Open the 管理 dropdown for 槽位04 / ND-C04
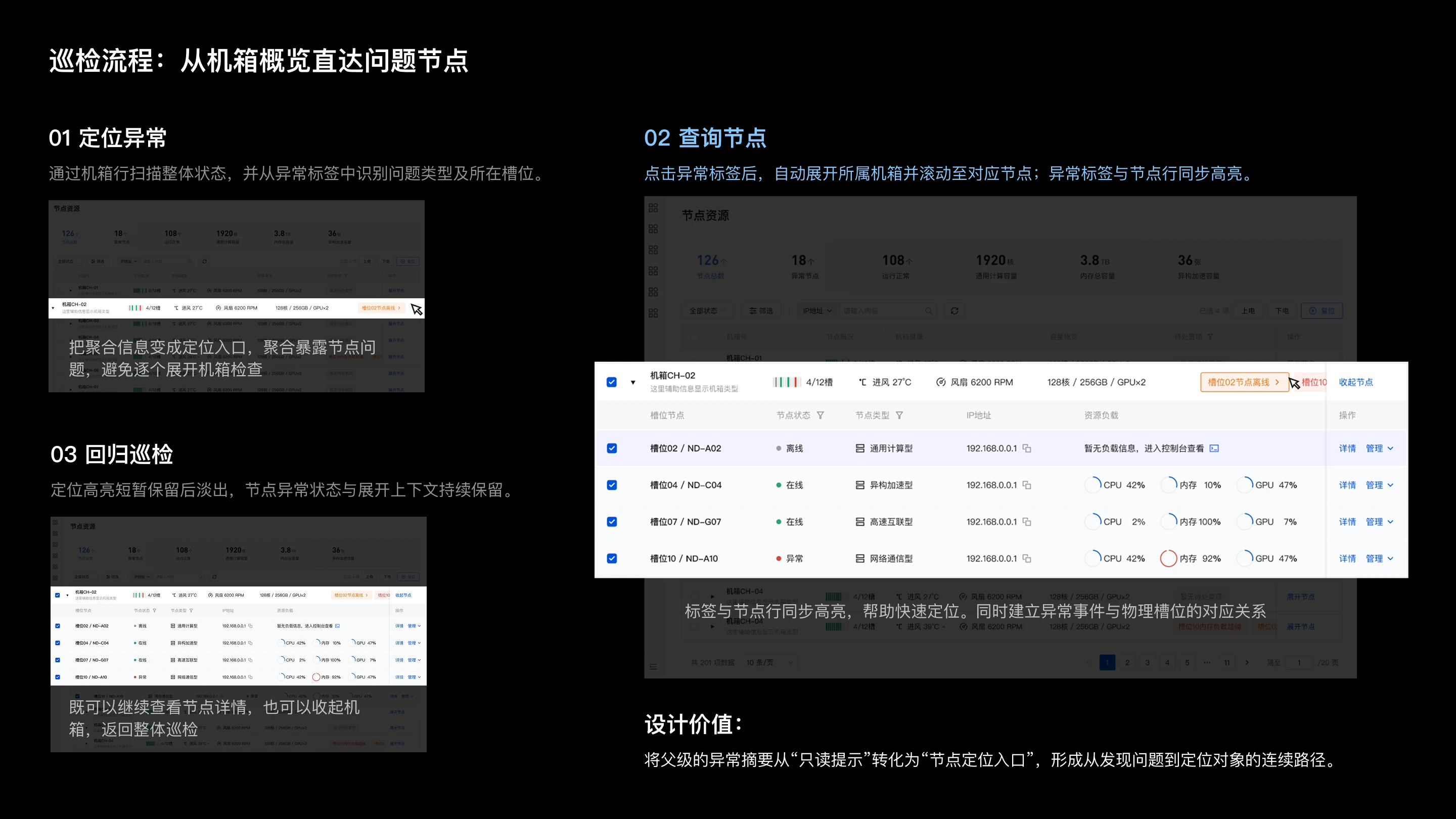1456x819 pixels. [1380, 485]
